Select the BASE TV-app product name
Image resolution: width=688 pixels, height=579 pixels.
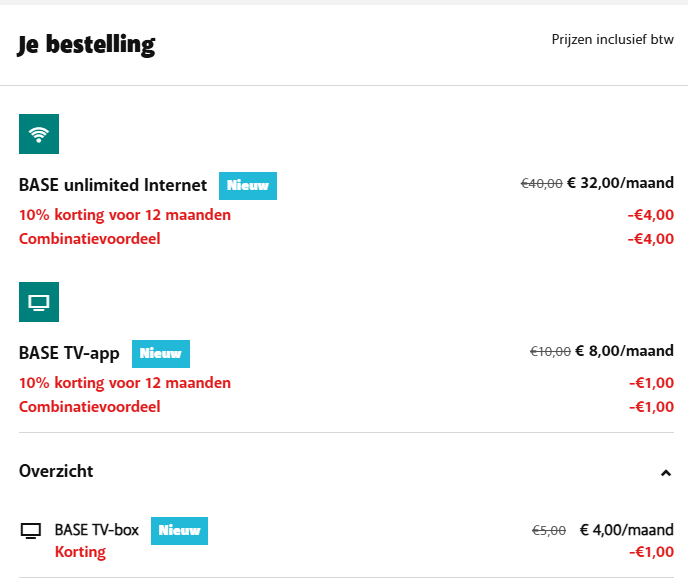coord(69,353)
